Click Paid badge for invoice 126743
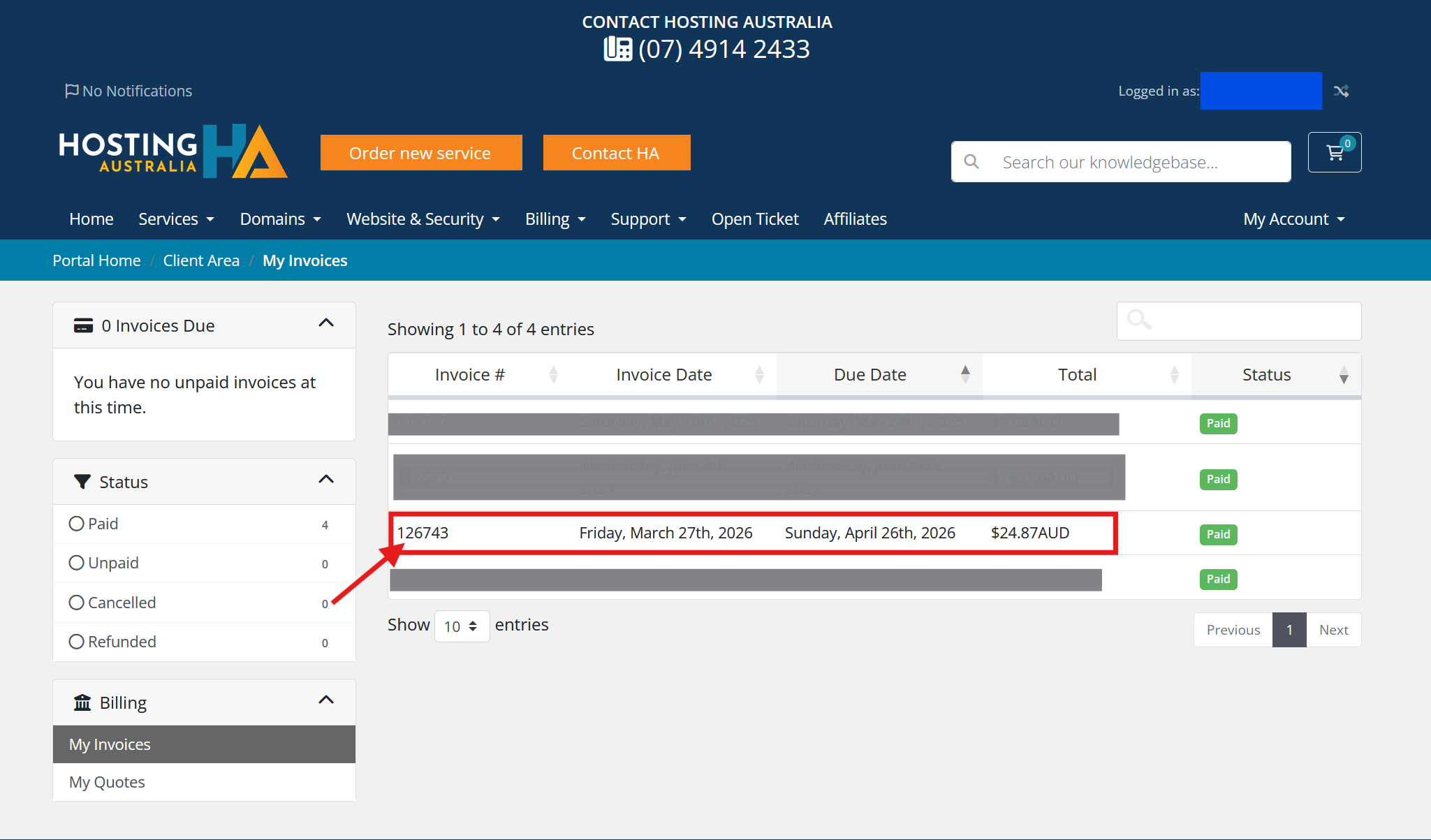The height and width of the screenshot is (840, 1431). point(1218,534)
